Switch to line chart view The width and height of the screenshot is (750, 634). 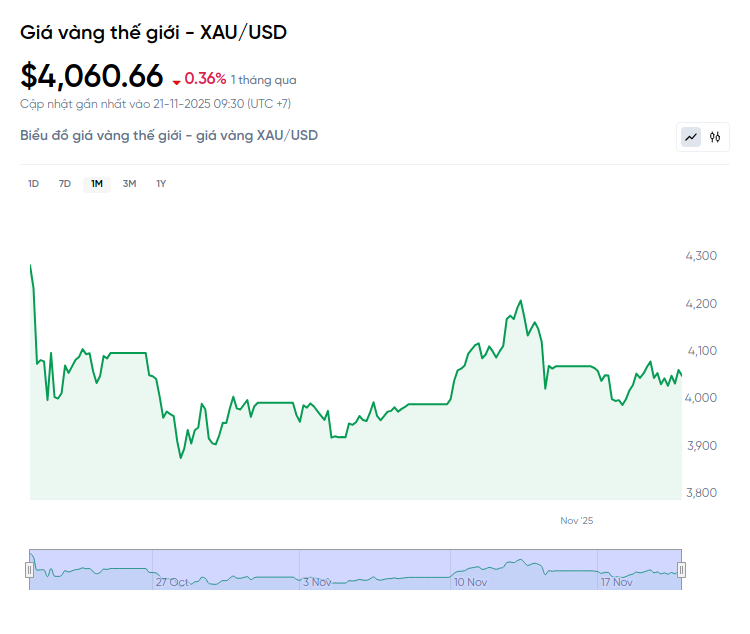(691, 137)
